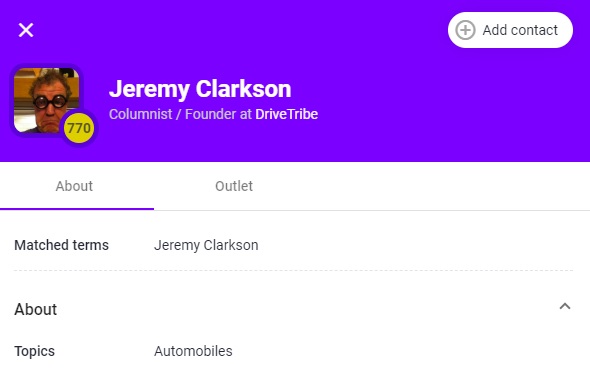Click the plus circle icon in Add contact
Image resolution: width=590 pixels, height=373 pixels.
tap(465, 30)
